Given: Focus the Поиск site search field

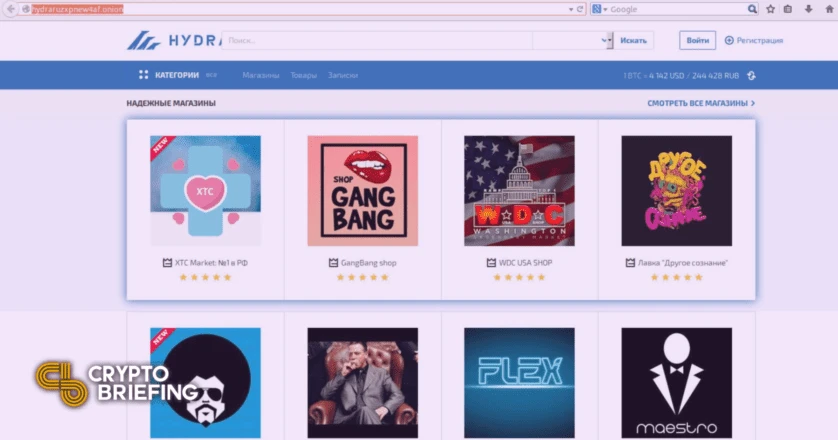Looking at the screenshot, I should [x=377, y=40].
